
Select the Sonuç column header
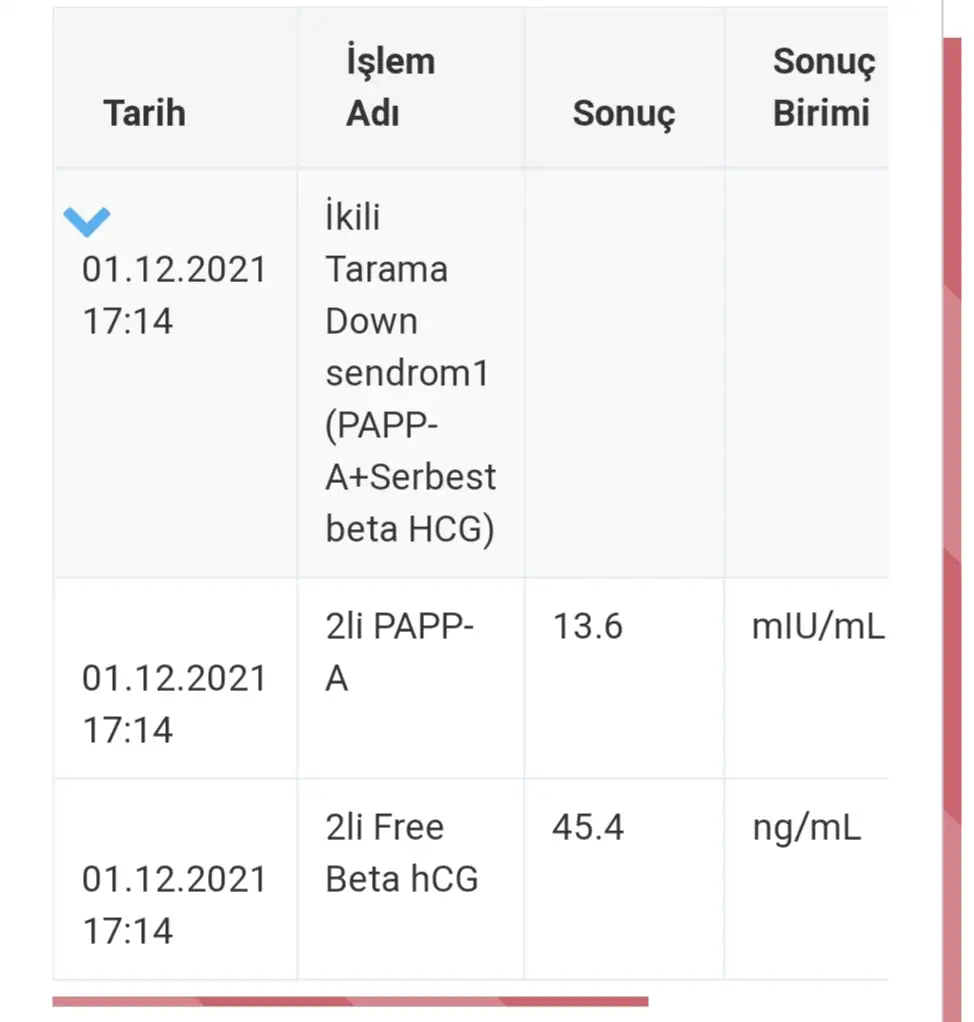coord(623,113)
